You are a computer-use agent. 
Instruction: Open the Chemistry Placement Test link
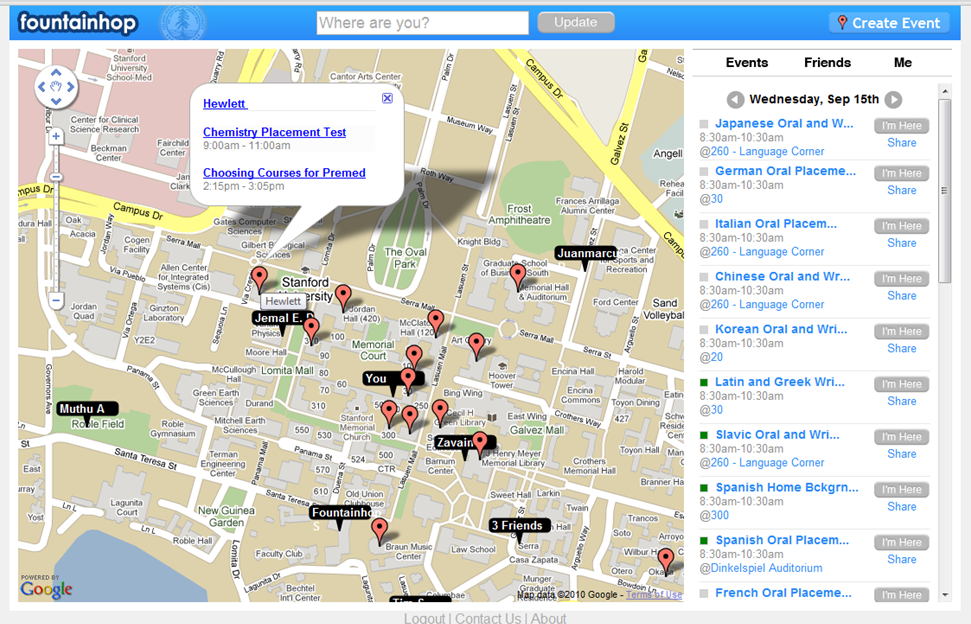pos(274,132)
